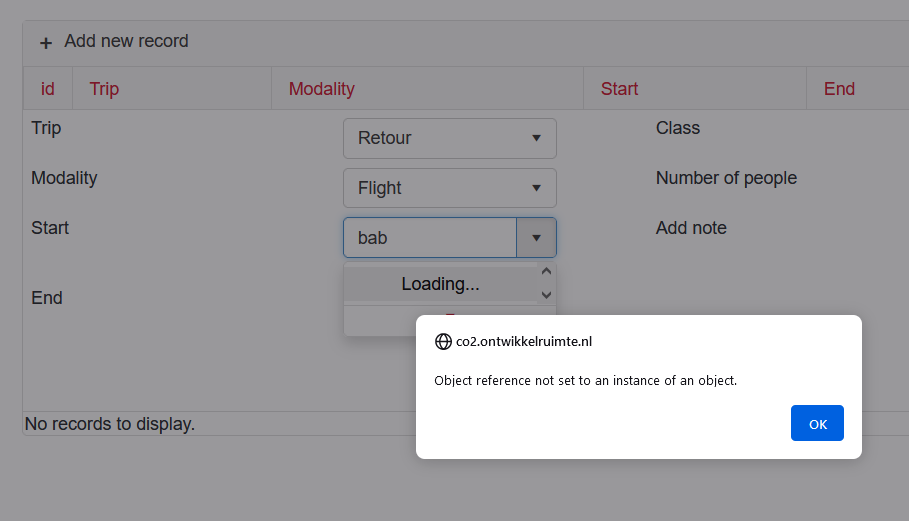The image size is (909, 521).
Task: Open the Trip dropdown showing Retour
Action: [449, 138]
